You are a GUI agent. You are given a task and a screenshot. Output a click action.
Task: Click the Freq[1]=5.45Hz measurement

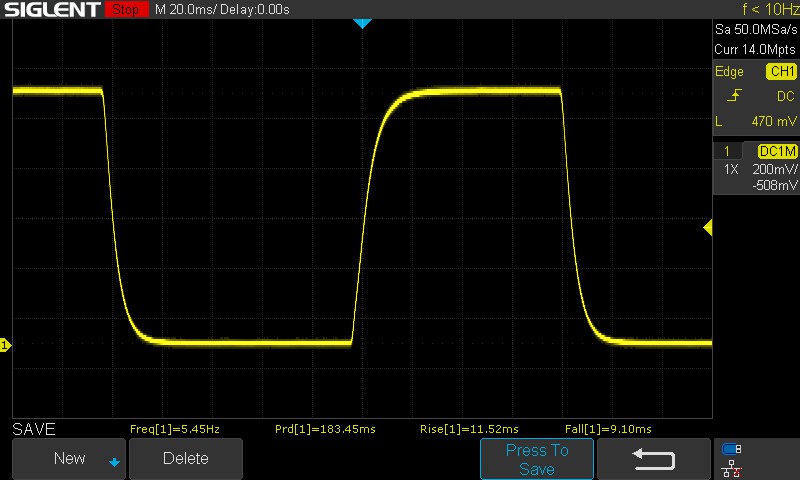[x=175, y=429]
